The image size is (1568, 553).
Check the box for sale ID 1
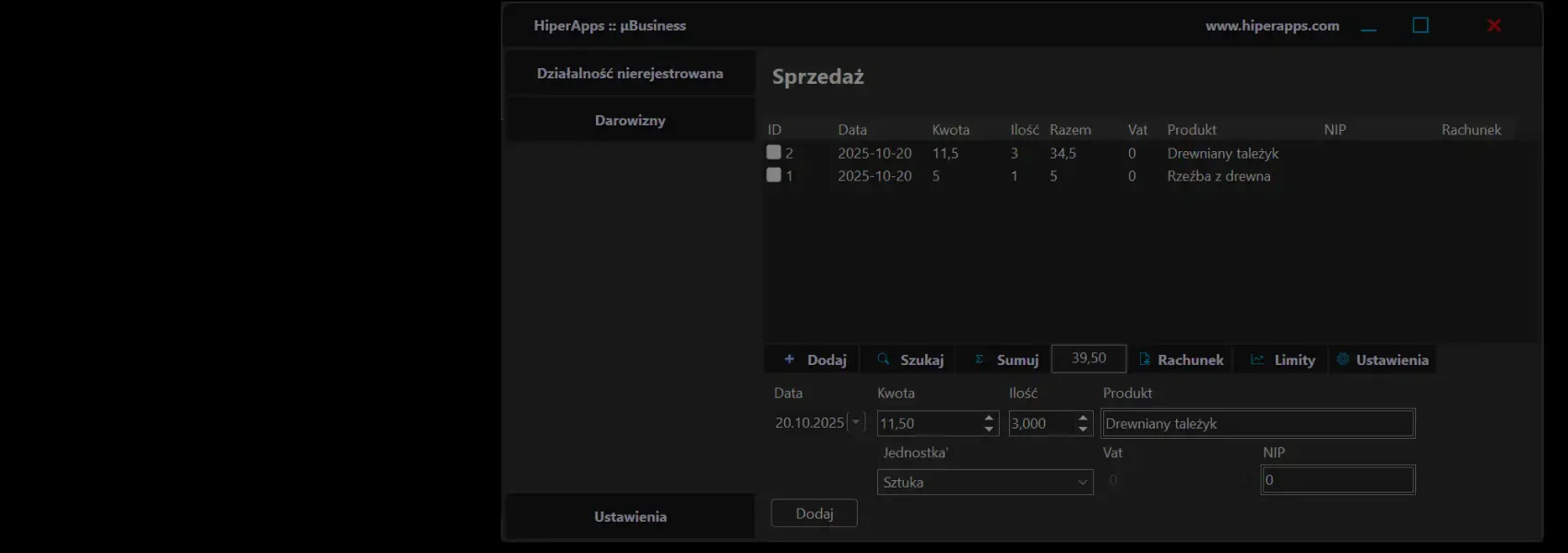point(774,175)
